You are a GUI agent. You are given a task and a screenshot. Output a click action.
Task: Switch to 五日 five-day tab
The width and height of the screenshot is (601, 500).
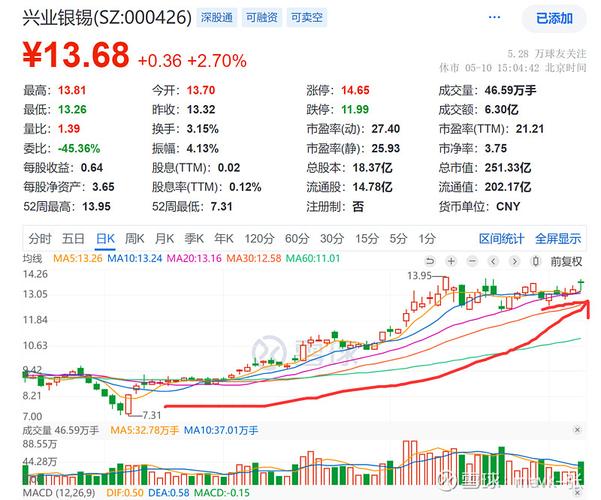[73, 239]
